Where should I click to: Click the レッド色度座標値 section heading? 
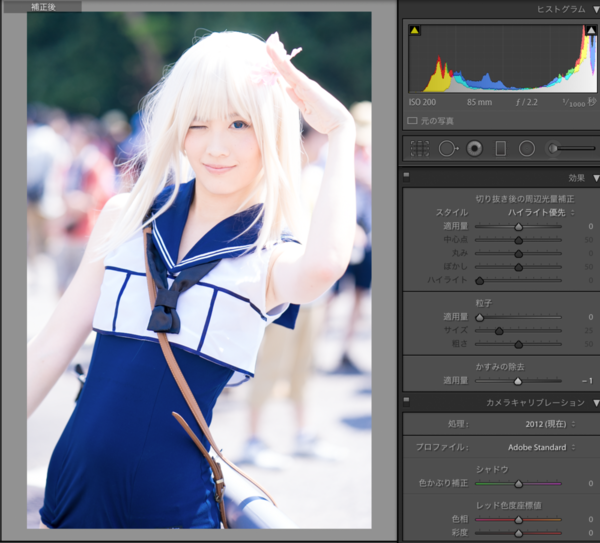coord(509,505)
